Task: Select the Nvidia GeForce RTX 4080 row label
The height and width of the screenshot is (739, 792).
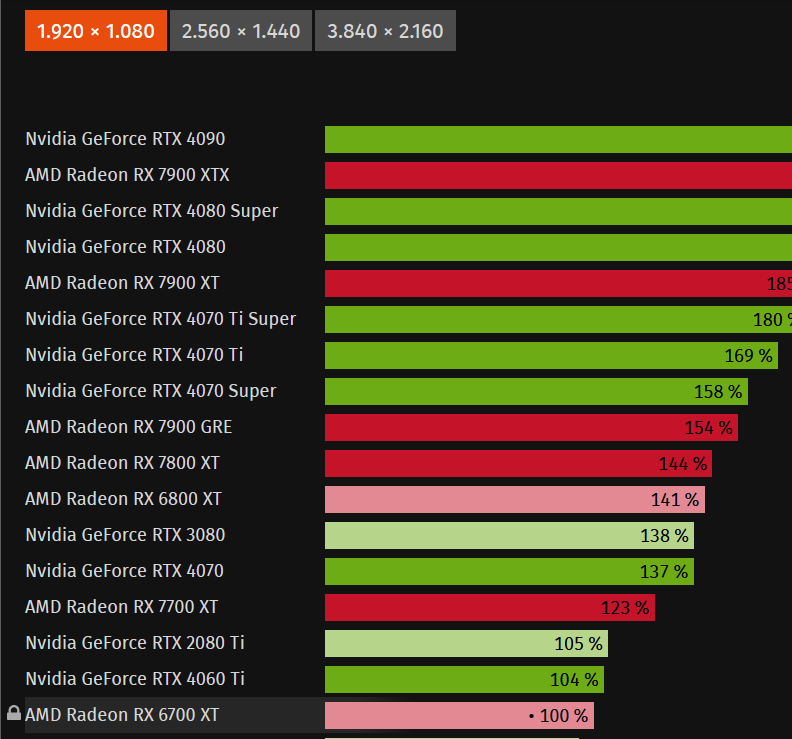Action: pyautogui.click(x=125, y=247)
